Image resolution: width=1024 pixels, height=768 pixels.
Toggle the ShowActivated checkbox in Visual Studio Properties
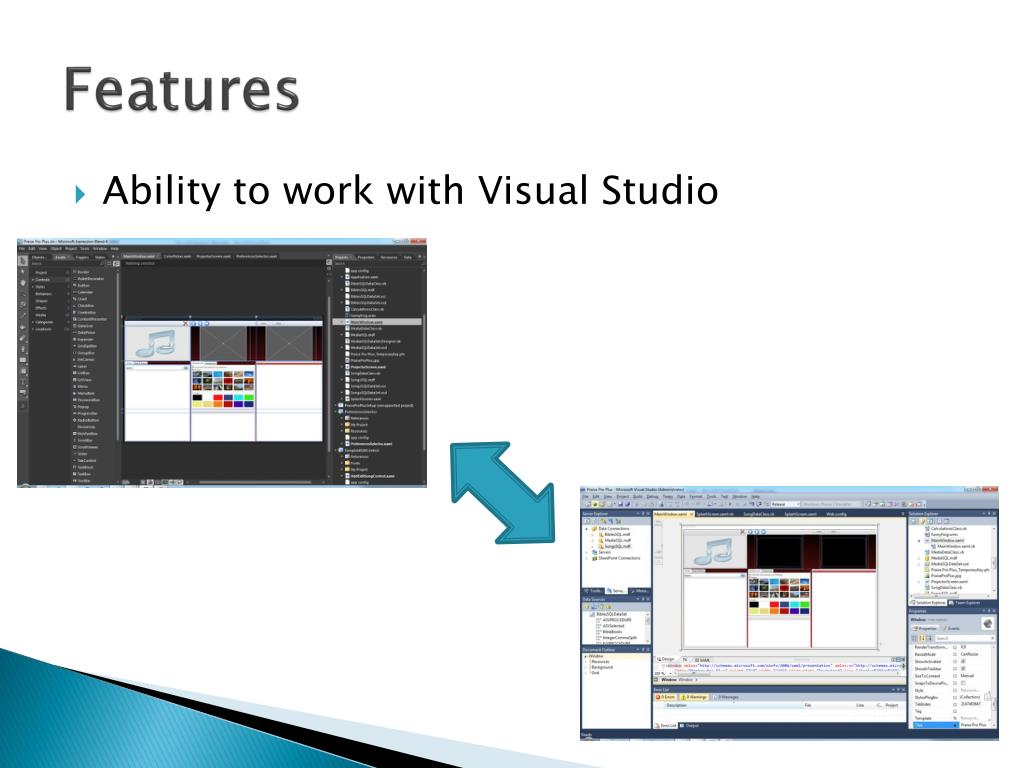tap(963, 661)
